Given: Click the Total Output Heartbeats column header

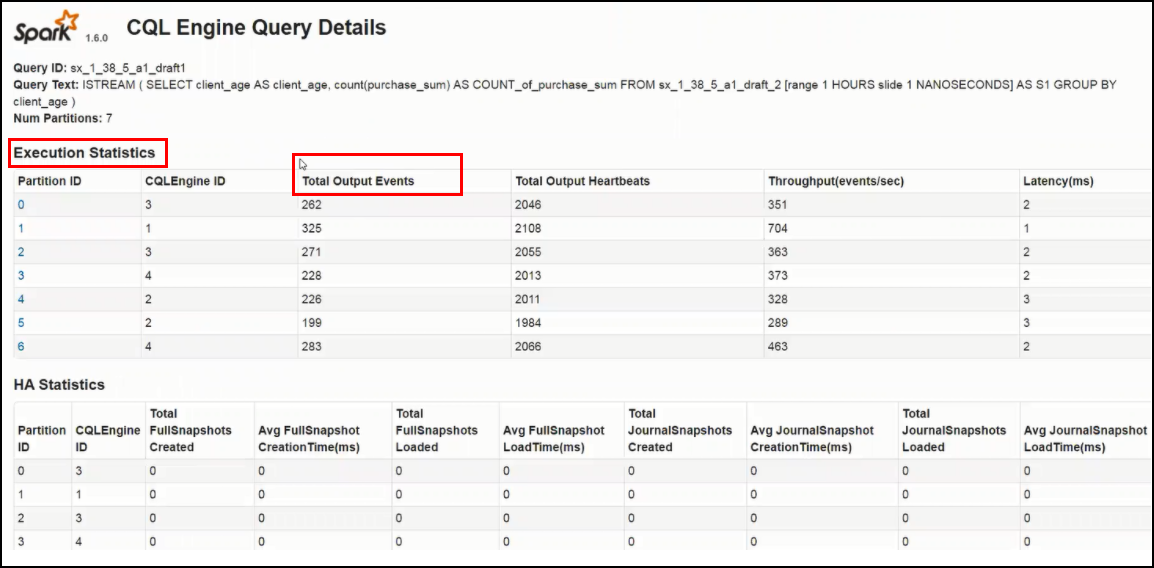Looking at the screenshot, I should coord(582,181).
